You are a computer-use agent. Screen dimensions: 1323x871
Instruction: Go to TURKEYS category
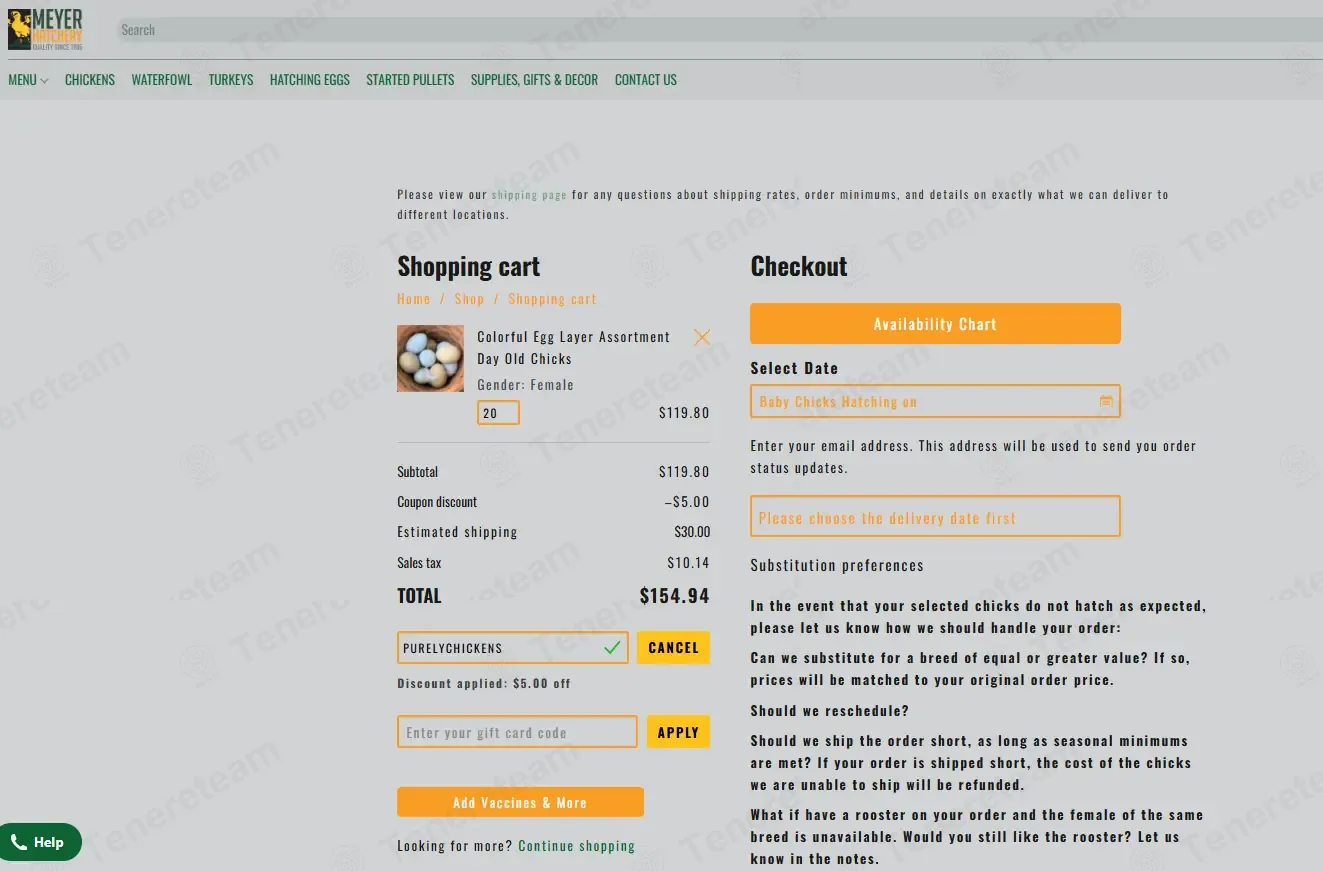(x=231, y=80)
